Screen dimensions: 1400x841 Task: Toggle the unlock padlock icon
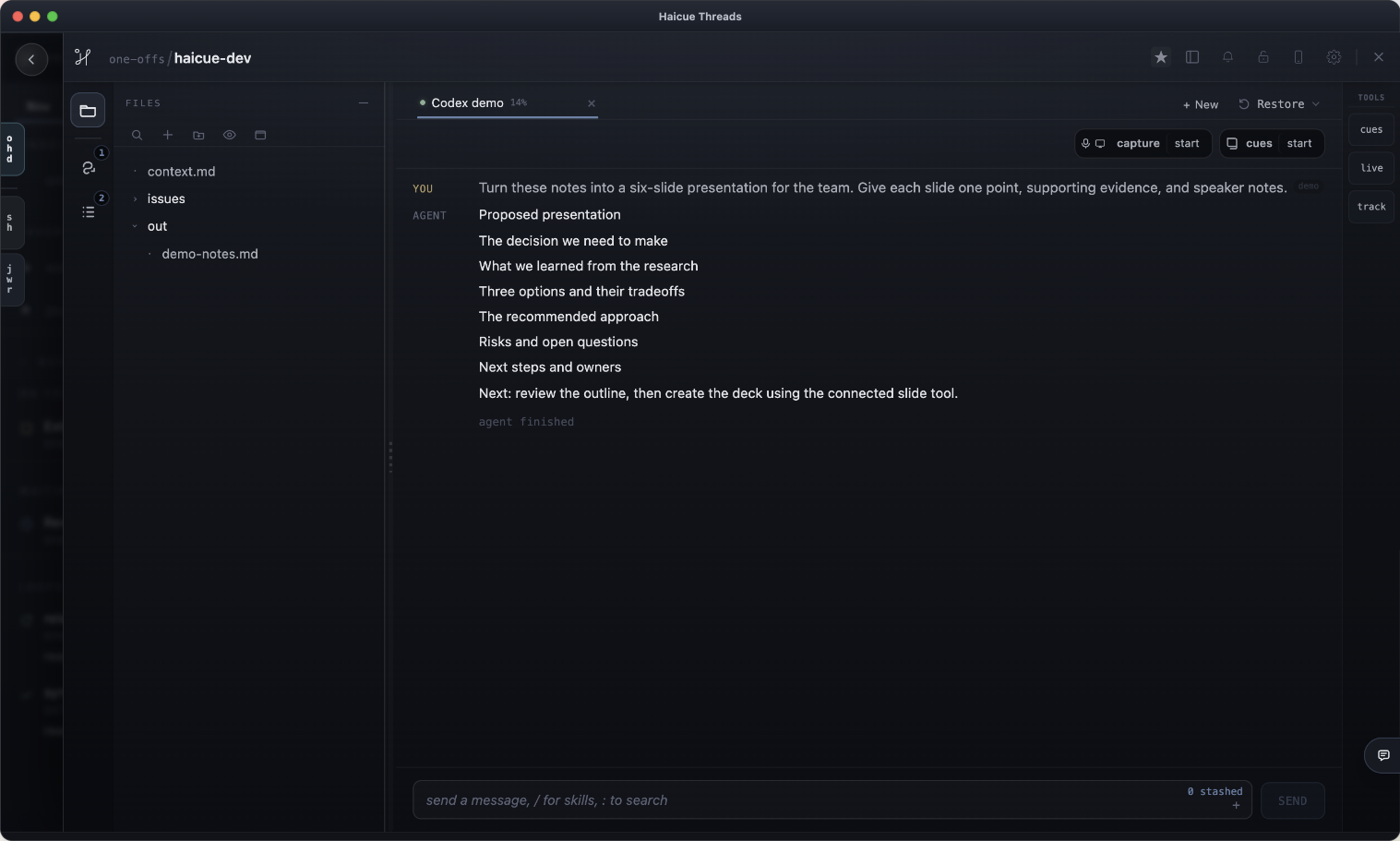coord(1263,57)
